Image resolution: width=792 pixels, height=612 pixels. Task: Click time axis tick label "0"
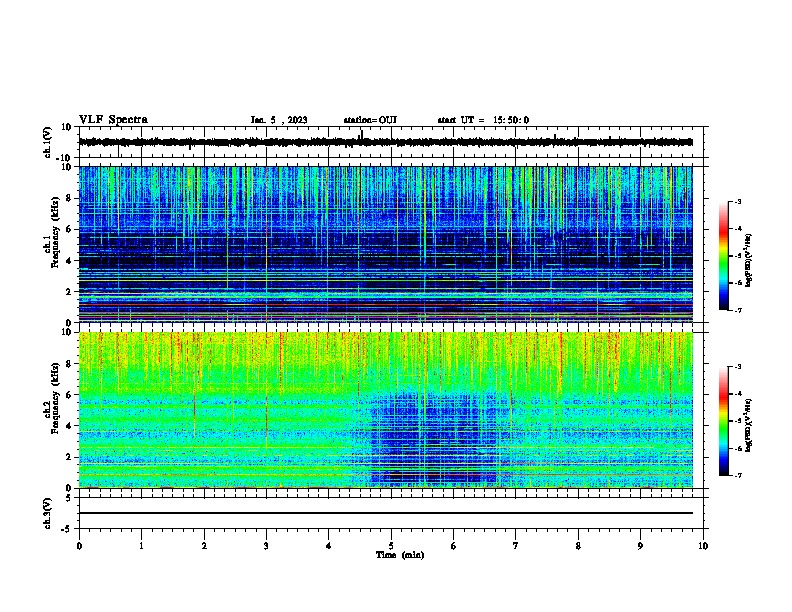point(79,546)
